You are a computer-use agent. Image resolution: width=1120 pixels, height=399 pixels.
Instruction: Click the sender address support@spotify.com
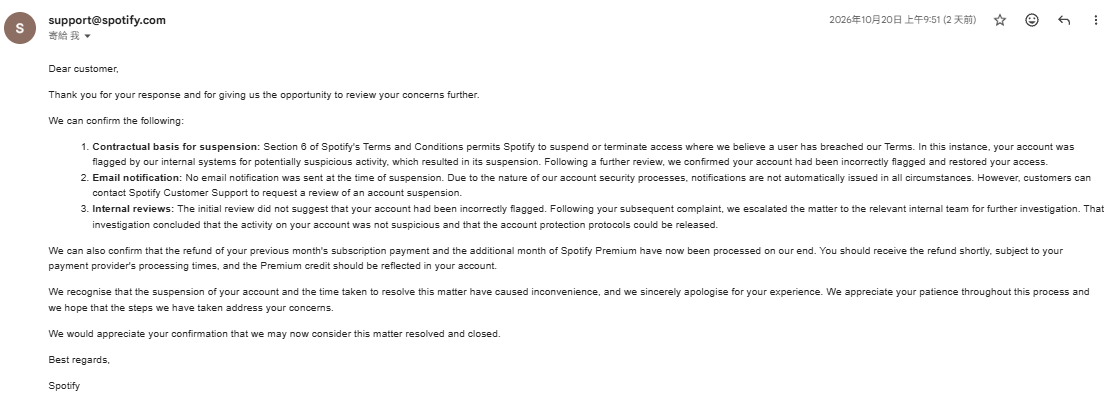(x=107, y=20)
